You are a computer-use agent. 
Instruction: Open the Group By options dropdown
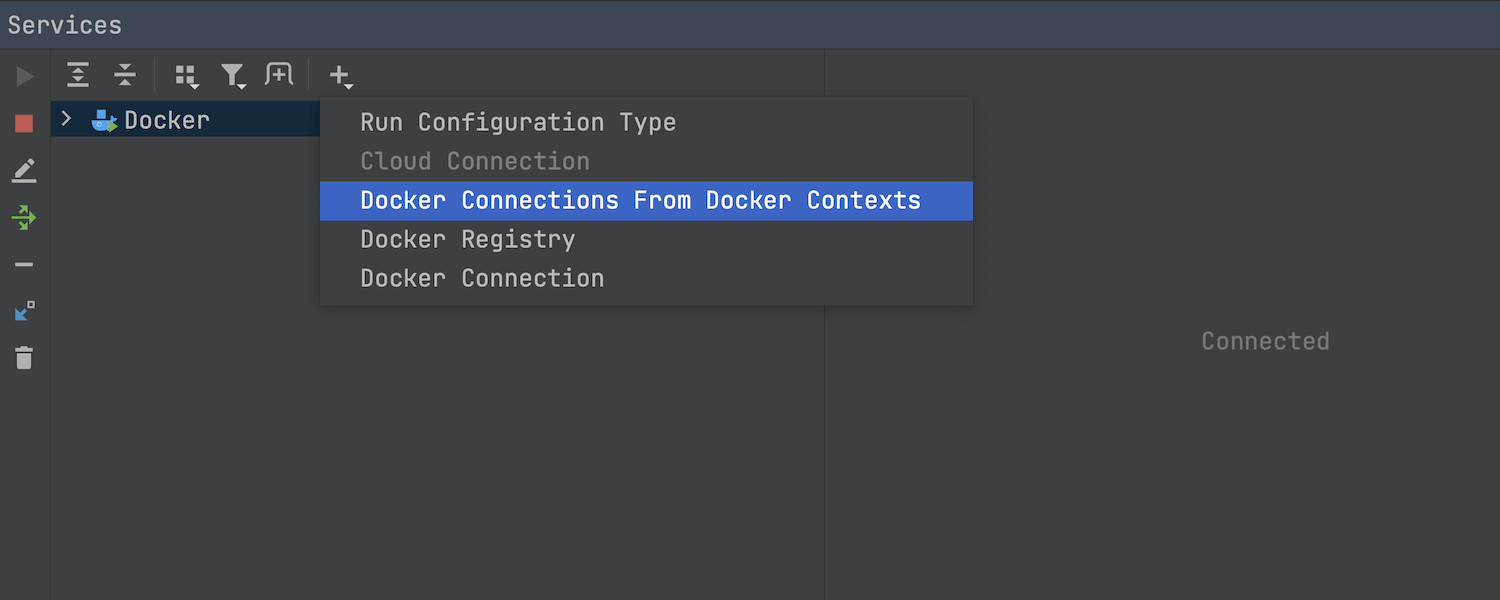[x=187, y=76]
